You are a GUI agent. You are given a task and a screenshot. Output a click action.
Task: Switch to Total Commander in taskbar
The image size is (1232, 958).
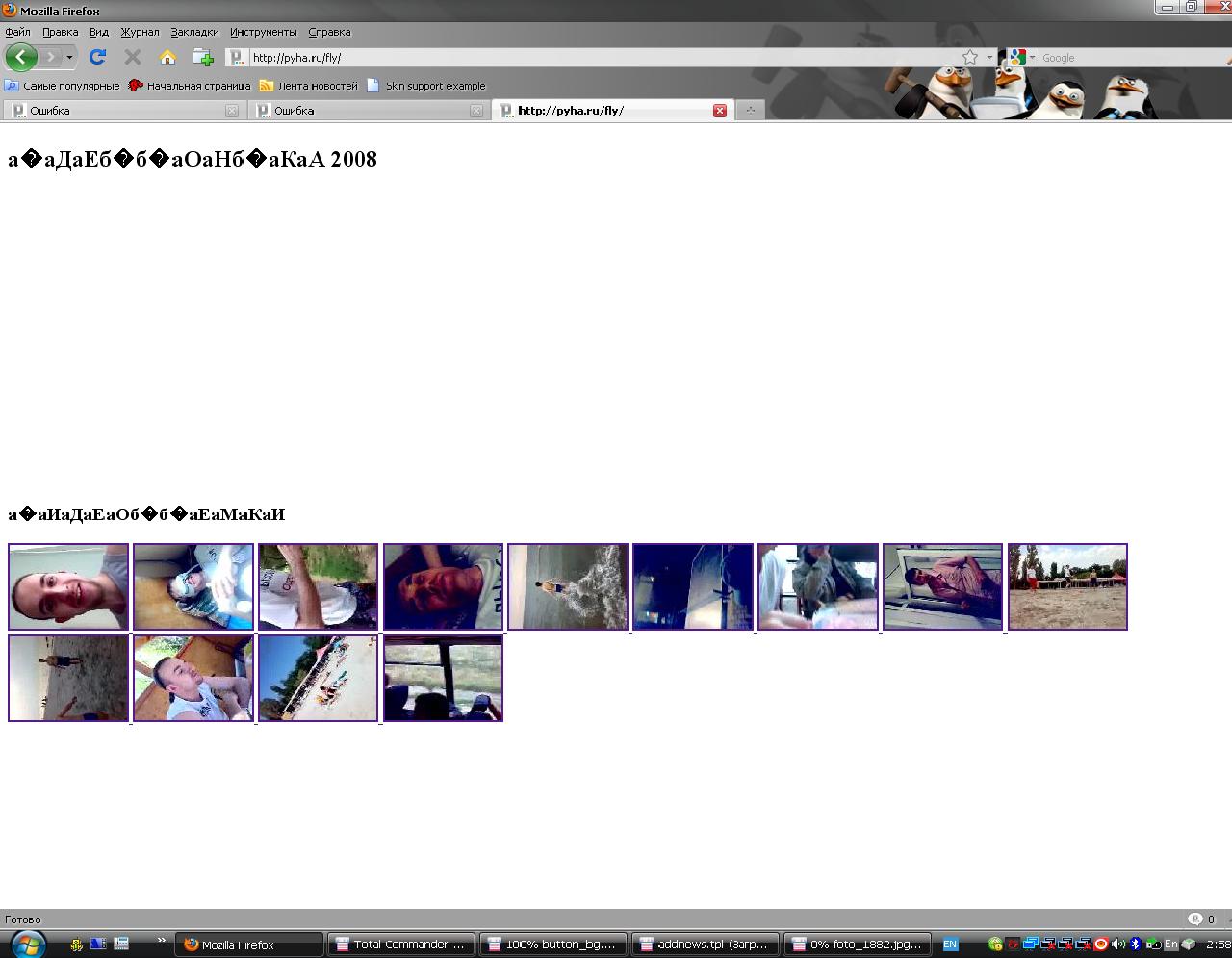pos(400,945)
